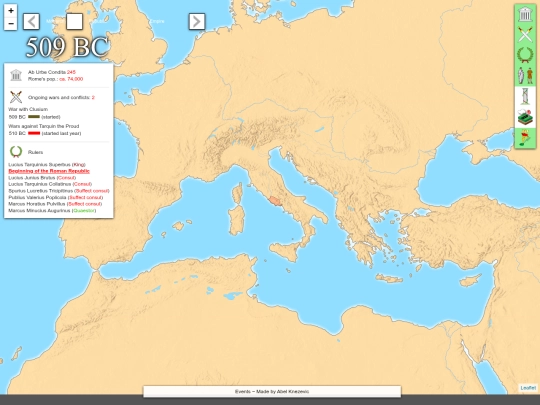The height and width of the screenshot is (405, 540).
Task: Click the timeline slider handle square
Action: point(74,22)
